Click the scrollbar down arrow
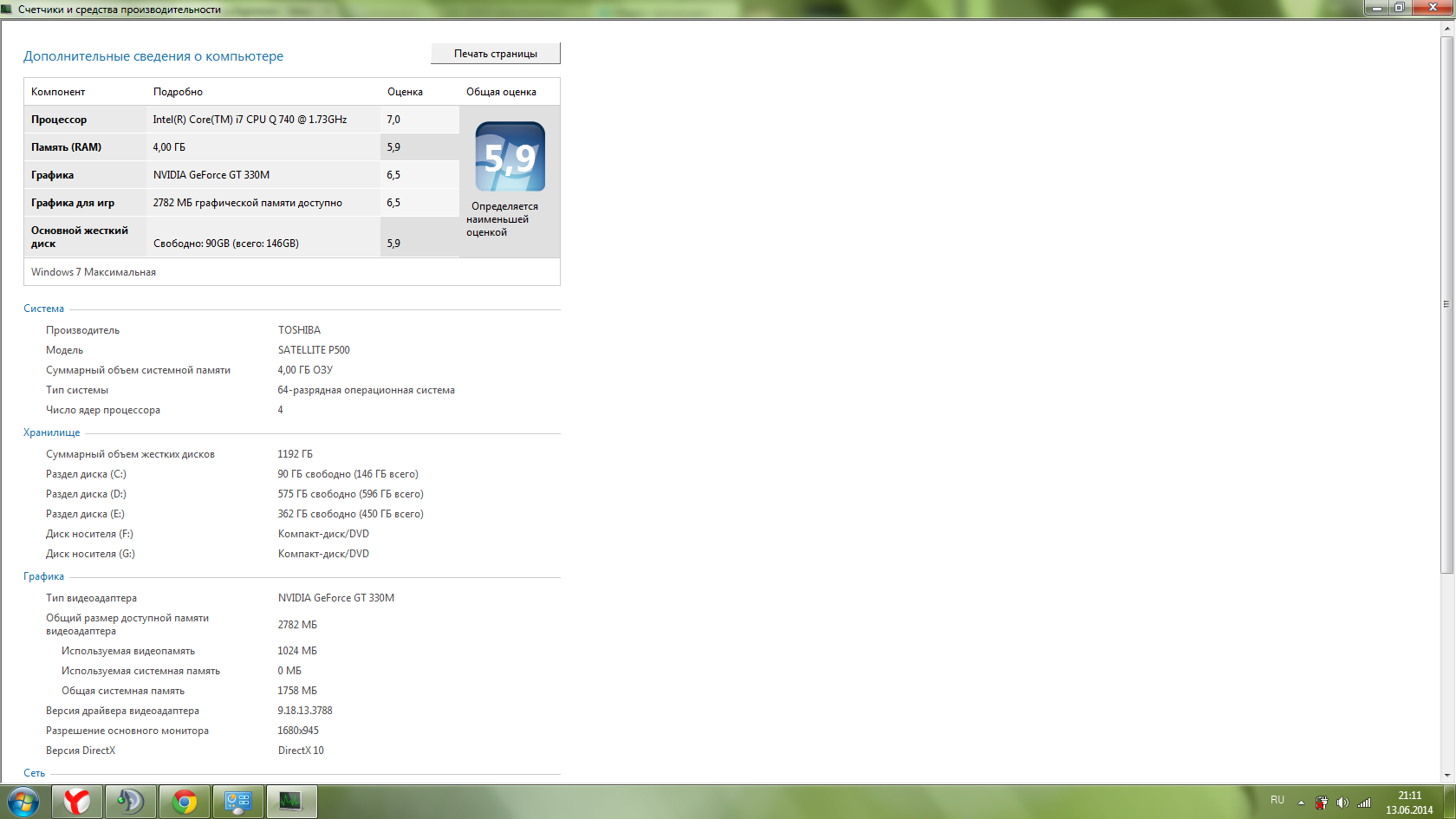 [x=1446, y=776]
